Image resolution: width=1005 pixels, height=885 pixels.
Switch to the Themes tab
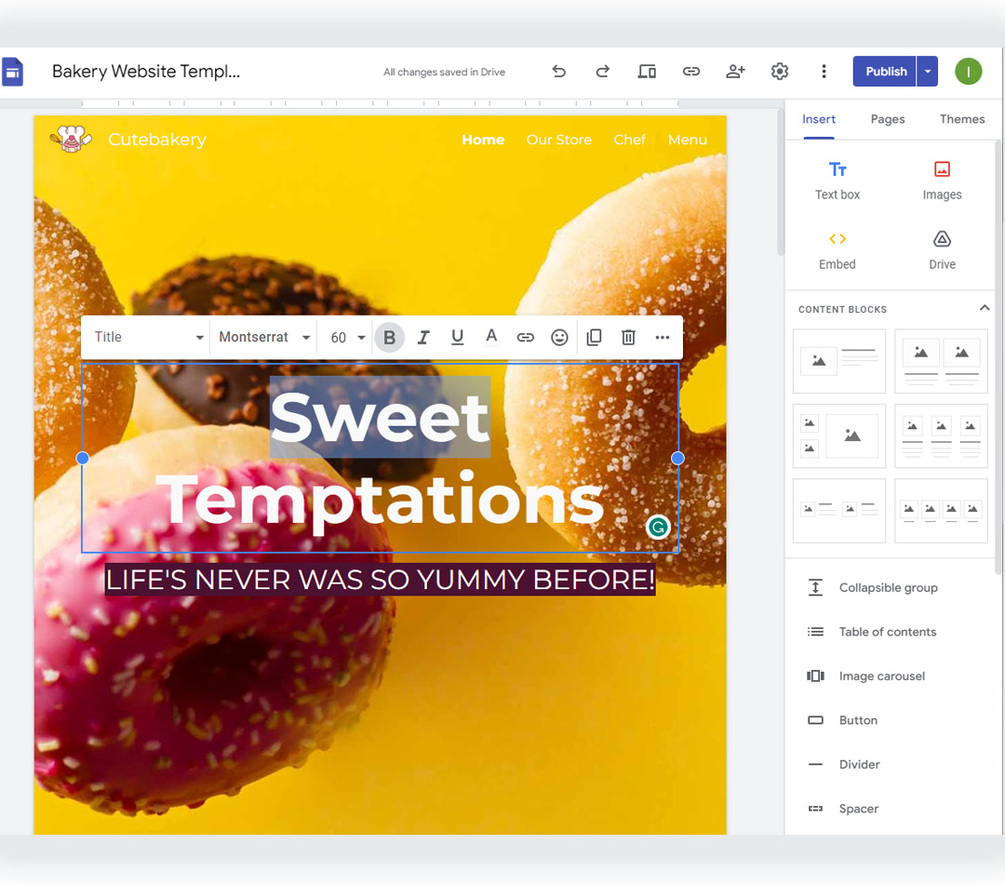pos(961,119)
